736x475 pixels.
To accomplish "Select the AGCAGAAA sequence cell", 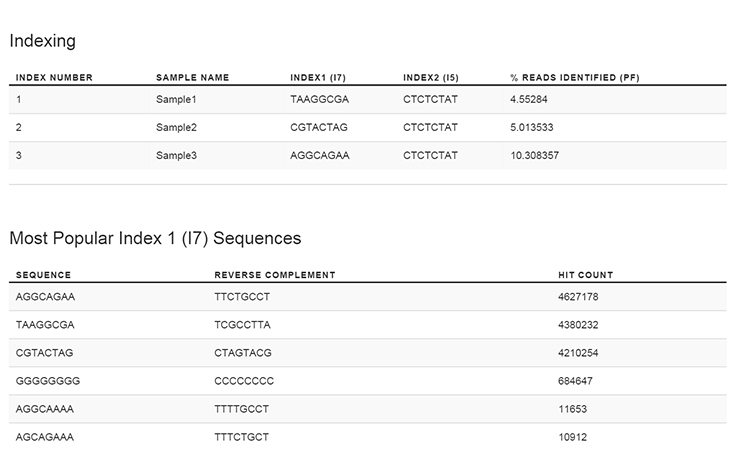I will tap(44, 437).
